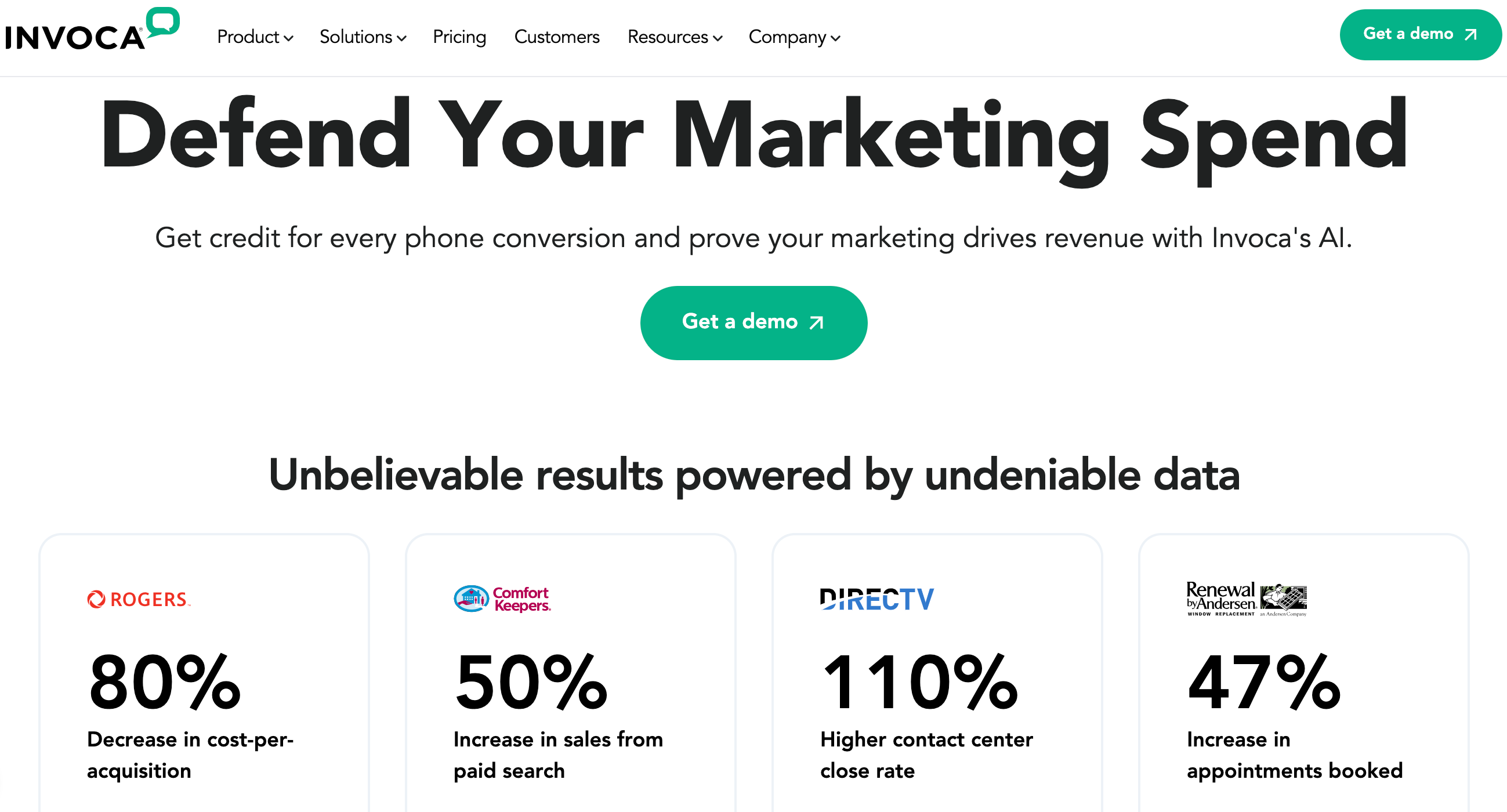Click the DIRECTV logo

pyautogui.click(x=877, y=599)
